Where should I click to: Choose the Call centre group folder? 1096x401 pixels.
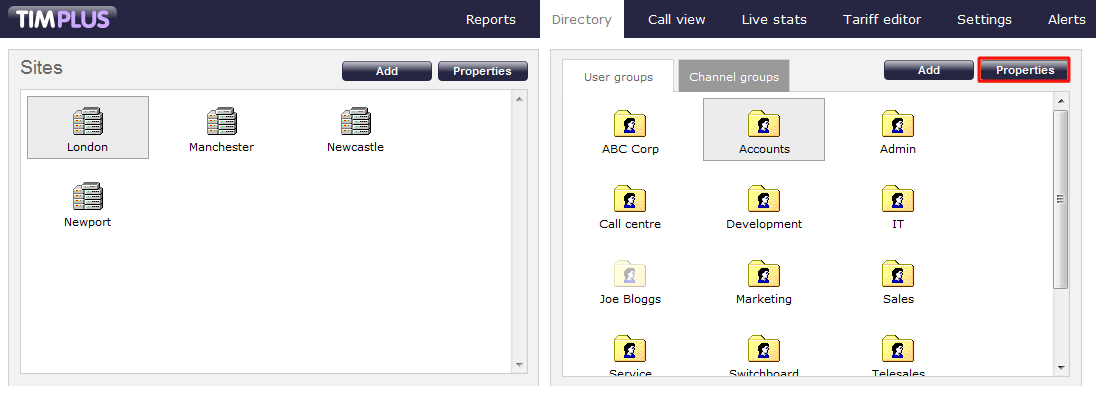[630, 200]
